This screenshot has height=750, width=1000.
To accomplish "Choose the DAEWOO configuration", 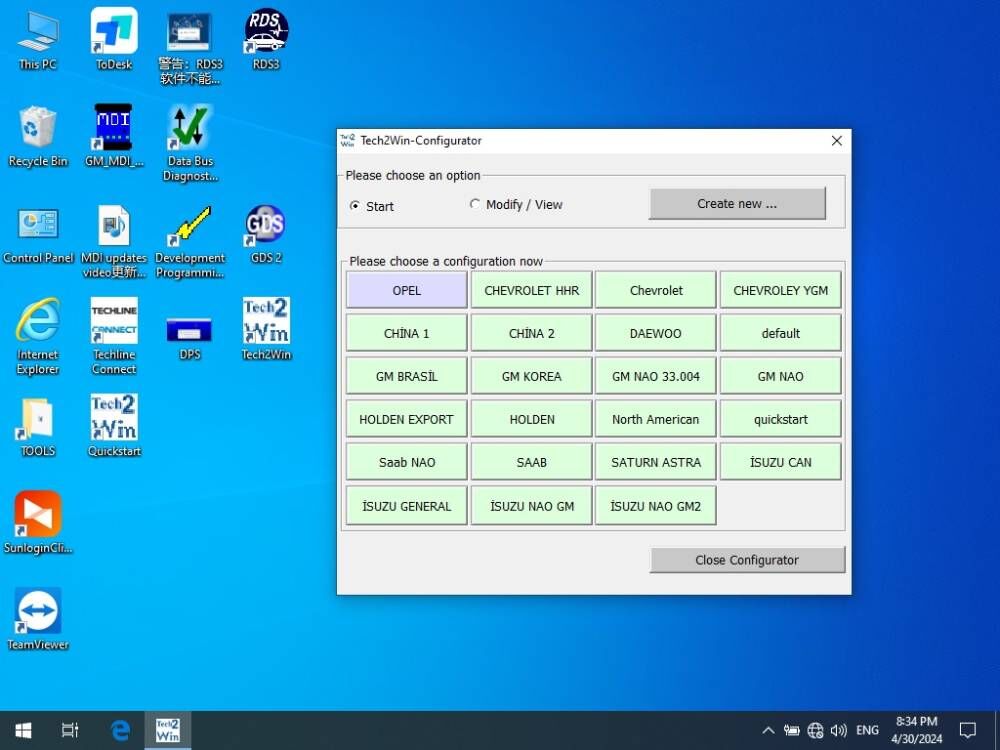I will pyautogui.click(x=656, y=333).
